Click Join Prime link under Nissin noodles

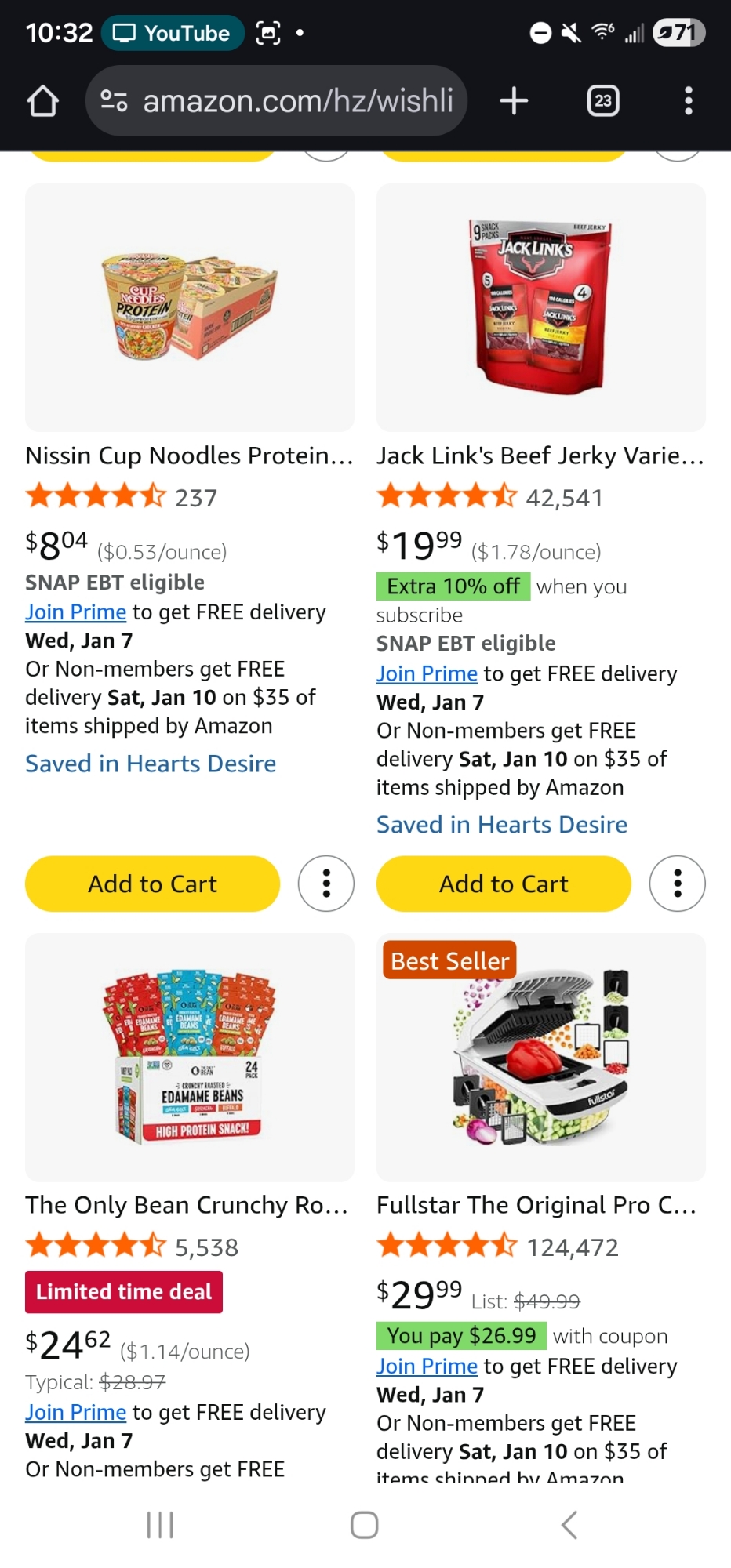[75, 612]
